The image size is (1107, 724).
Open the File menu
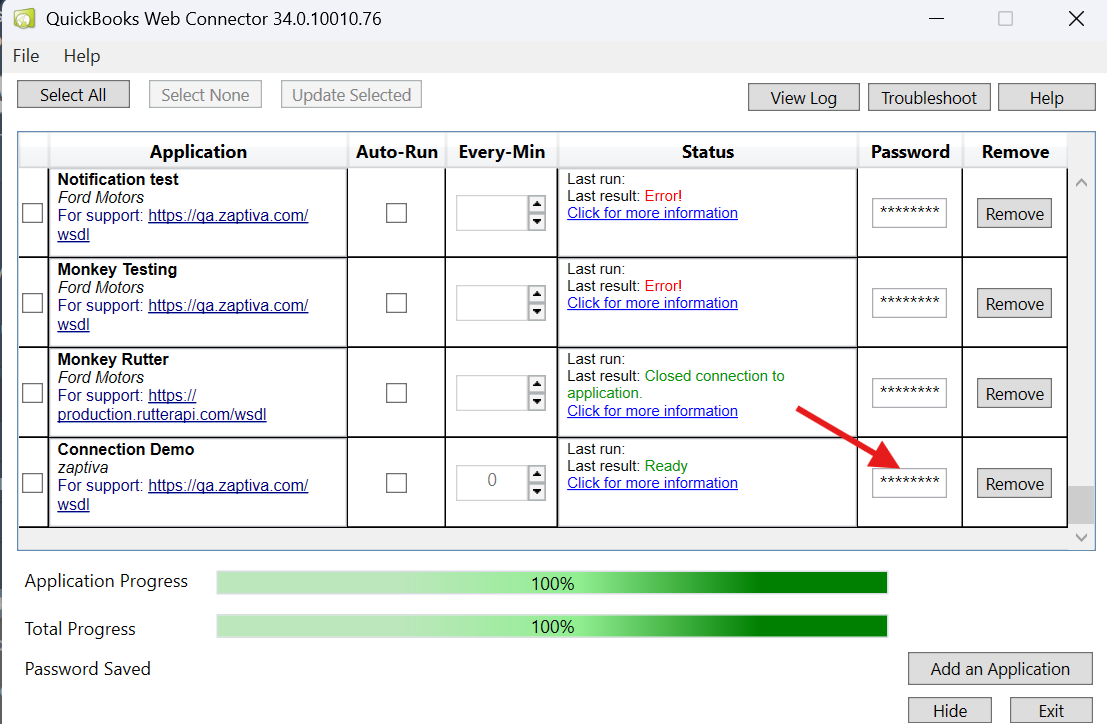pyautogui.click(x=26, y=56)
